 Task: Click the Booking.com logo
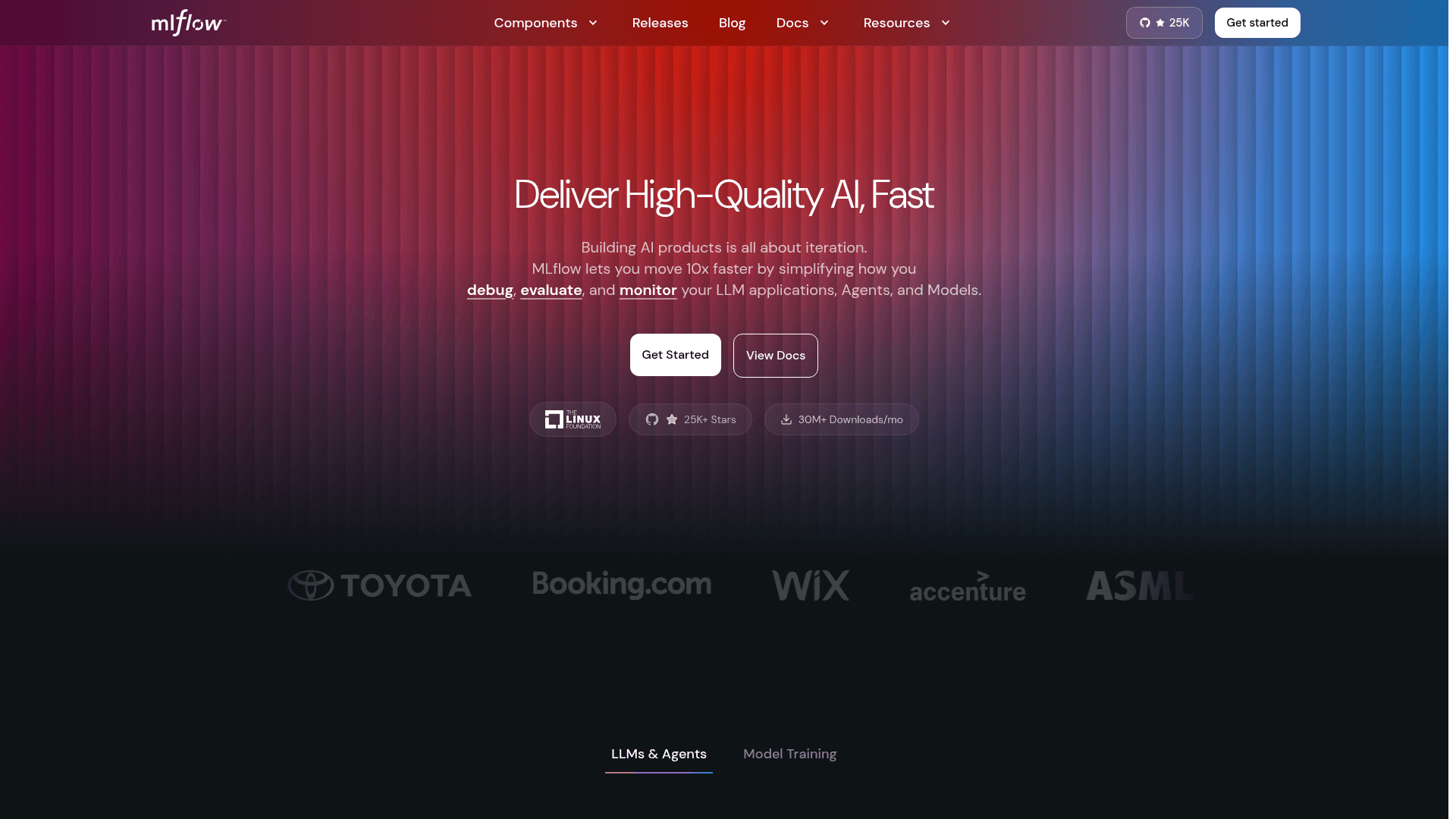[622, 584]
